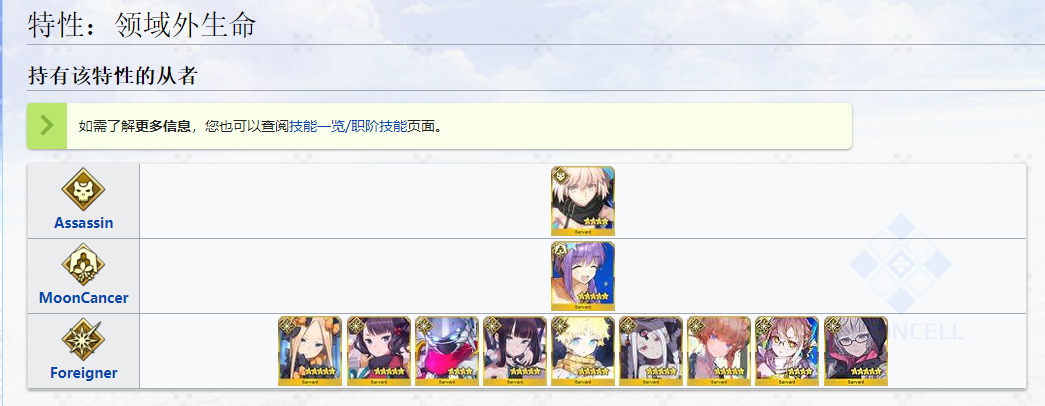Select the second Foreigner servant portrait
Viewport: 1045px width, 406px height.
379,351
